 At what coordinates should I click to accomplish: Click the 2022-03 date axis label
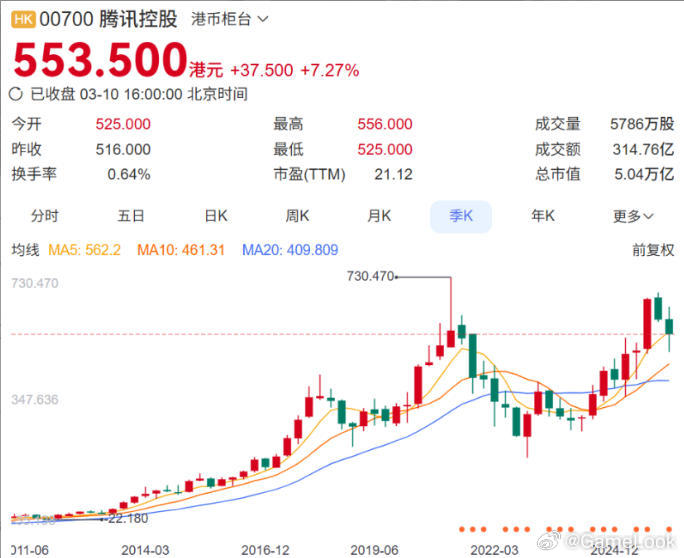pos(494,550)
